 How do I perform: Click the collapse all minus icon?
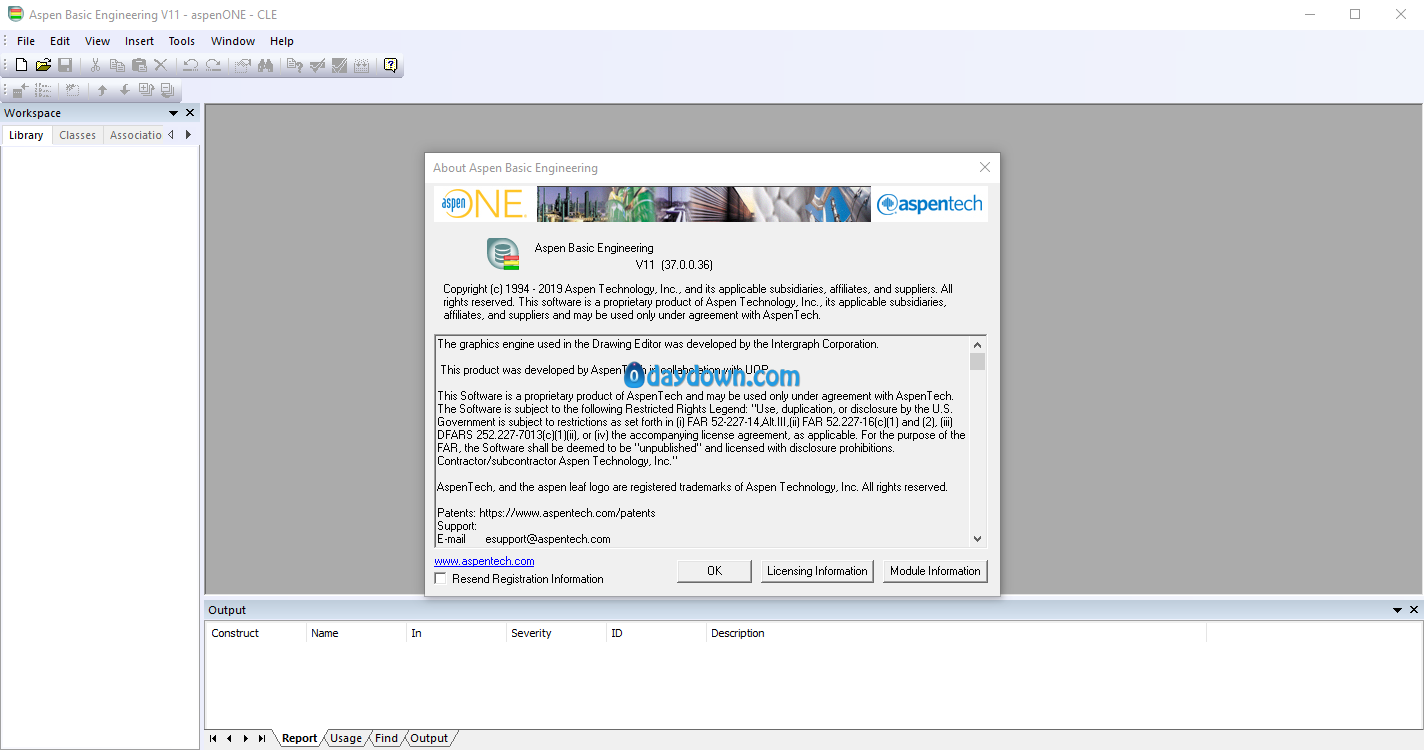click(167, 90)
